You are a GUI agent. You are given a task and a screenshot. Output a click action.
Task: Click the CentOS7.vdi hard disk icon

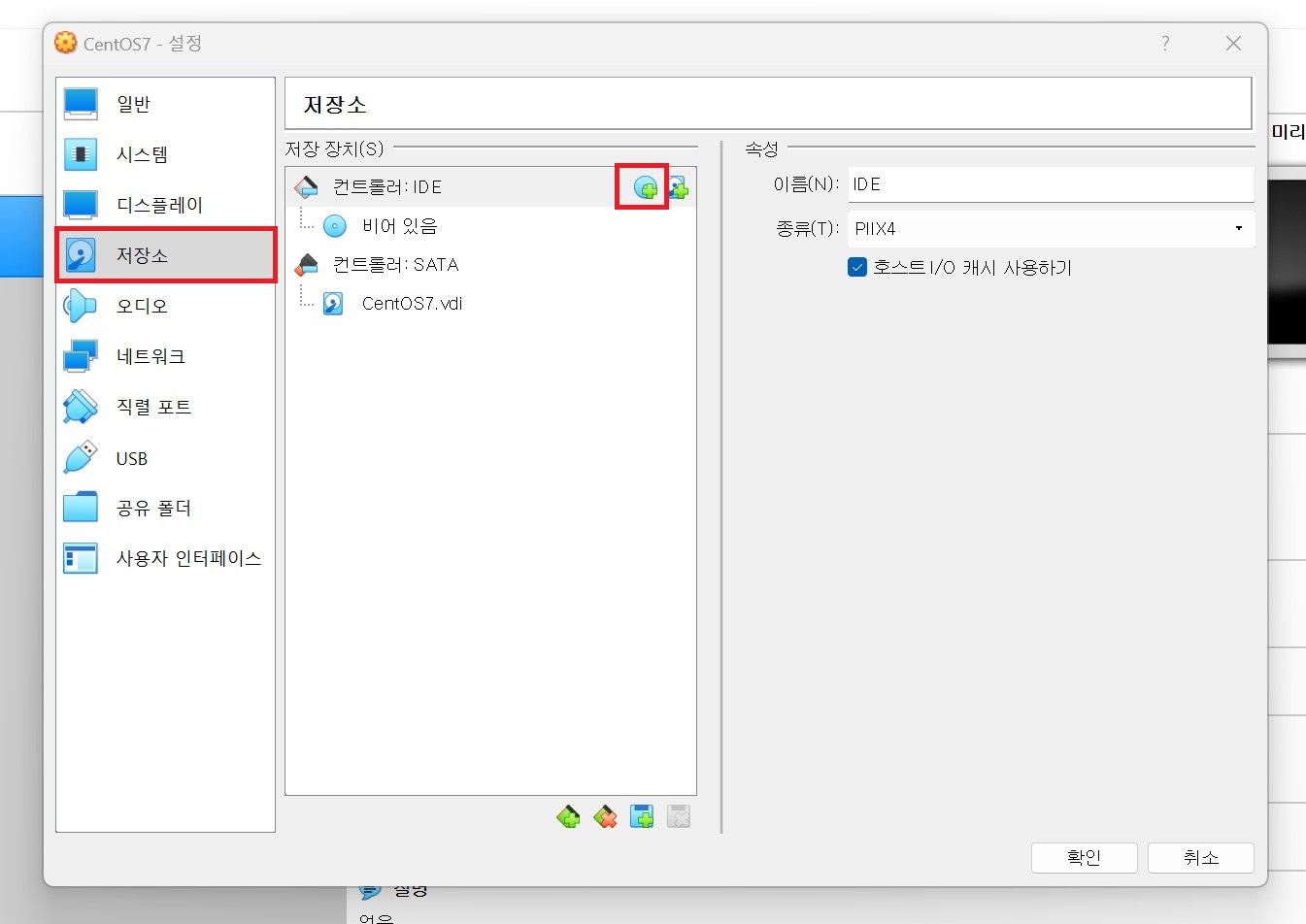[x=333, y=304]
